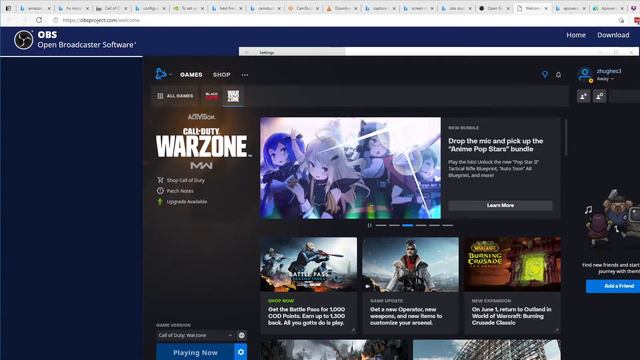The width and height of the screenshot is (640, 360).
Task: Jump to the last carousel slide indicator
Action: pyautogui.click(x=448, y=225)
